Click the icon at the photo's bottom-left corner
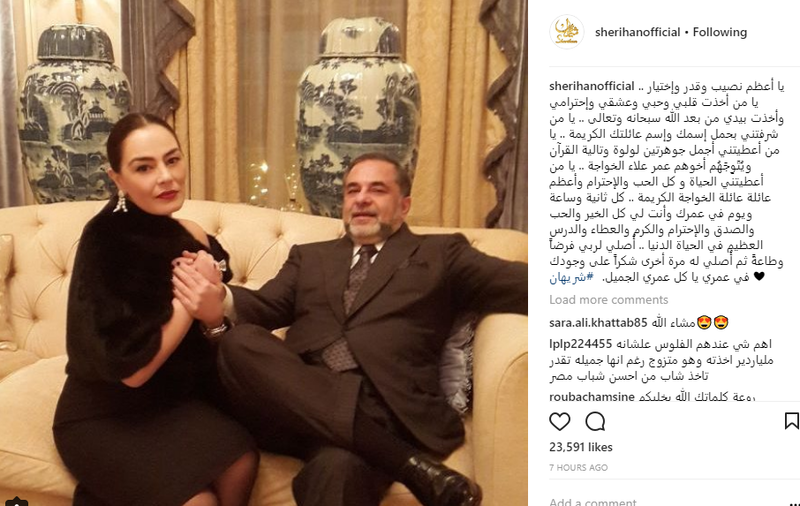This screenshot has height=506, width=800. (16, 501)
